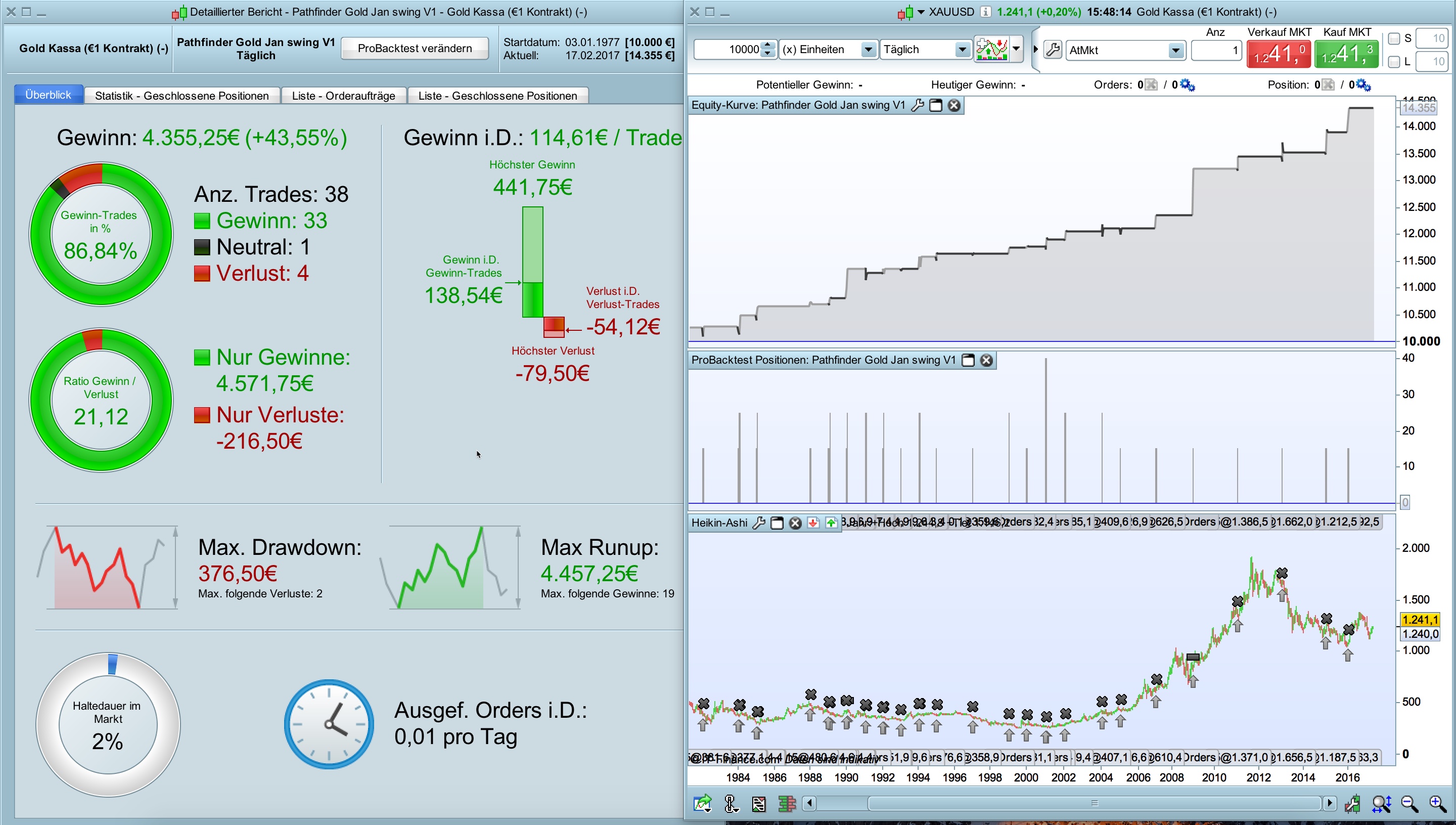This screenshot has width=1456, height=825.
Task: Close the ProBacktest Positionen panel
Action: [986, 360]
